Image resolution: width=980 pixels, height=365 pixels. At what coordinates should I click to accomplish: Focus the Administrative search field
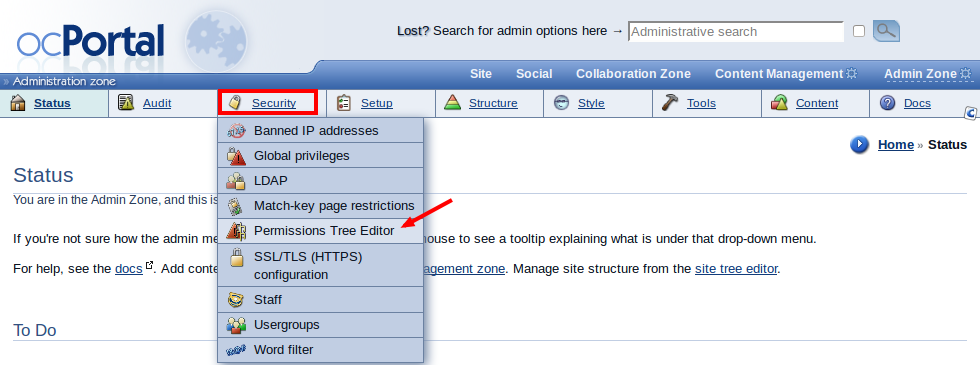point(736,31)
